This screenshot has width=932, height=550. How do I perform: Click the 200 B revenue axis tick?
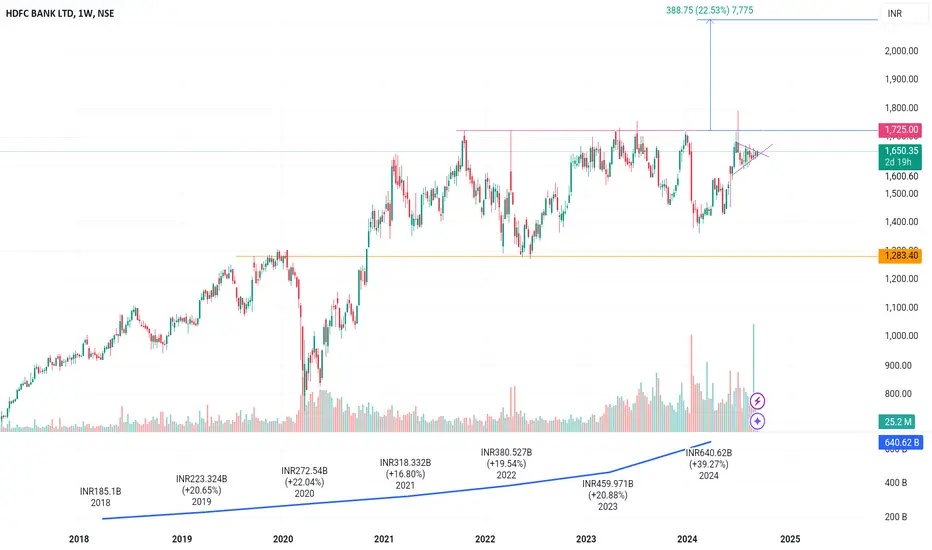(896, 517)
